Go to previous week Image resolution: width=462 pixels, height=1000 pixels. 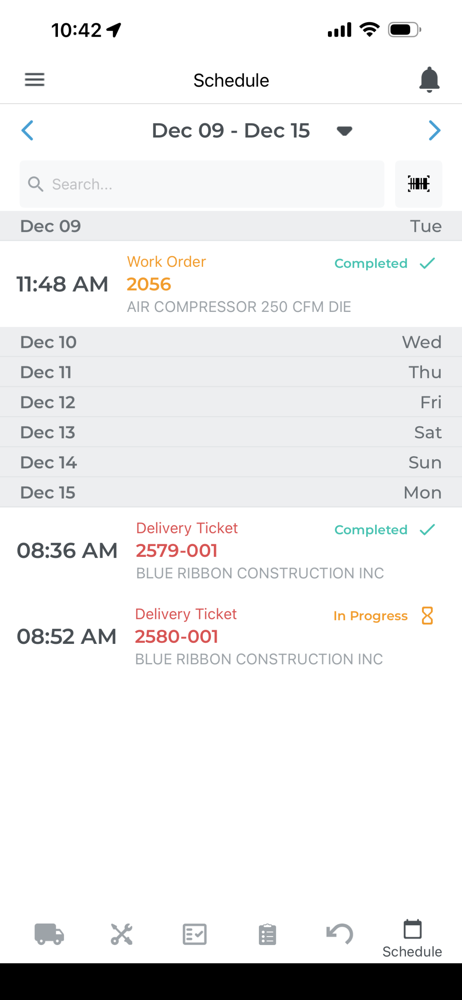27,131
